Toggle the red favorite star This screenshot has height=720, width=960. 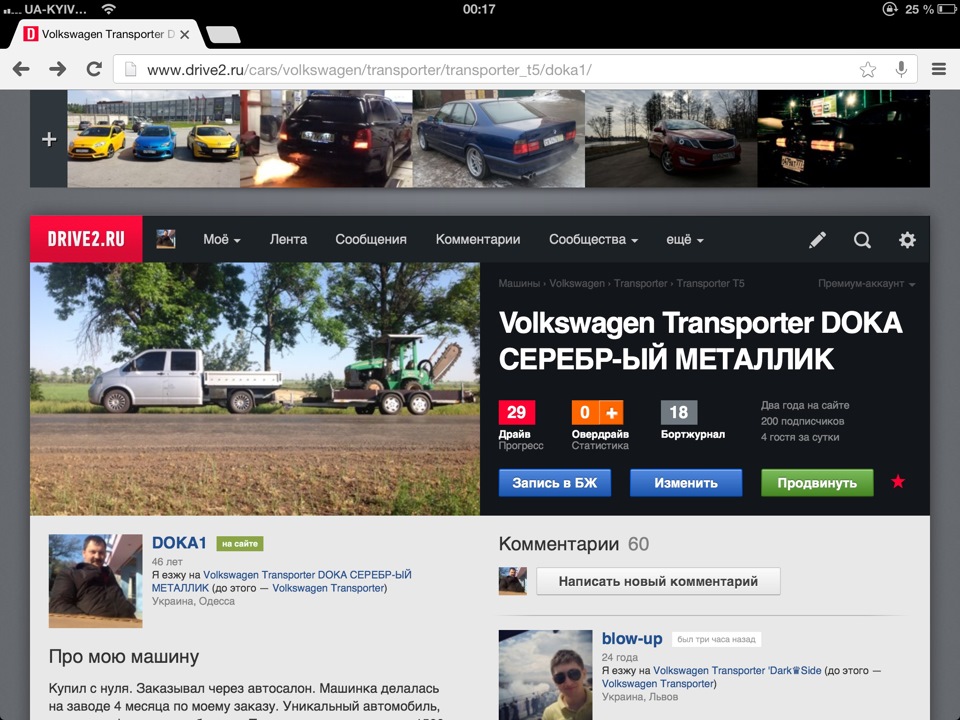click(898, 482)
